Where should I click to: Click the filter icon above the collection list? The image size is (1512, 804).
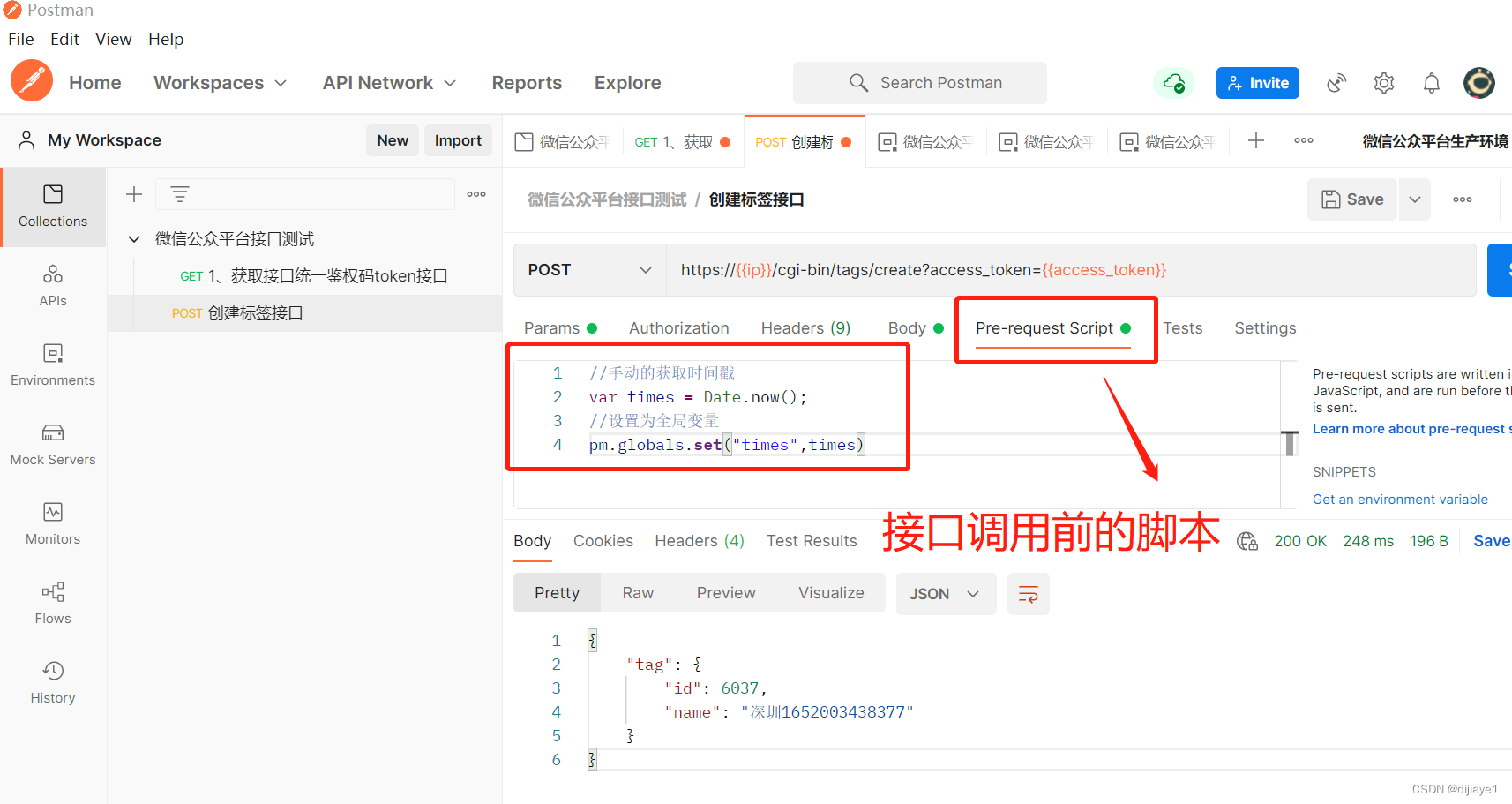[180, 193]
